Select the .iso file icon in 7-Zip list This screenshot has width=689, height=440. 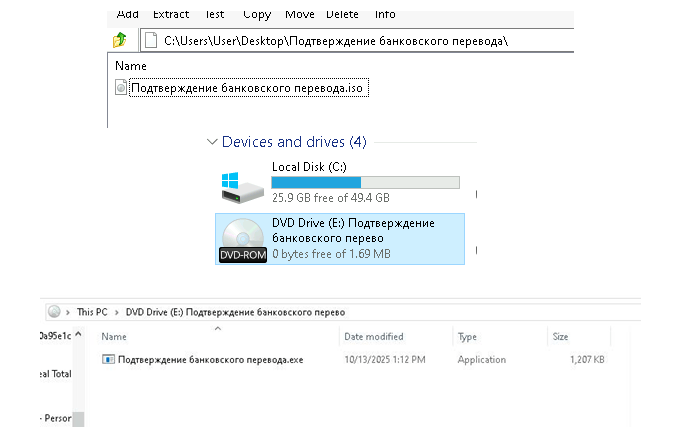[x=121, y=87]
